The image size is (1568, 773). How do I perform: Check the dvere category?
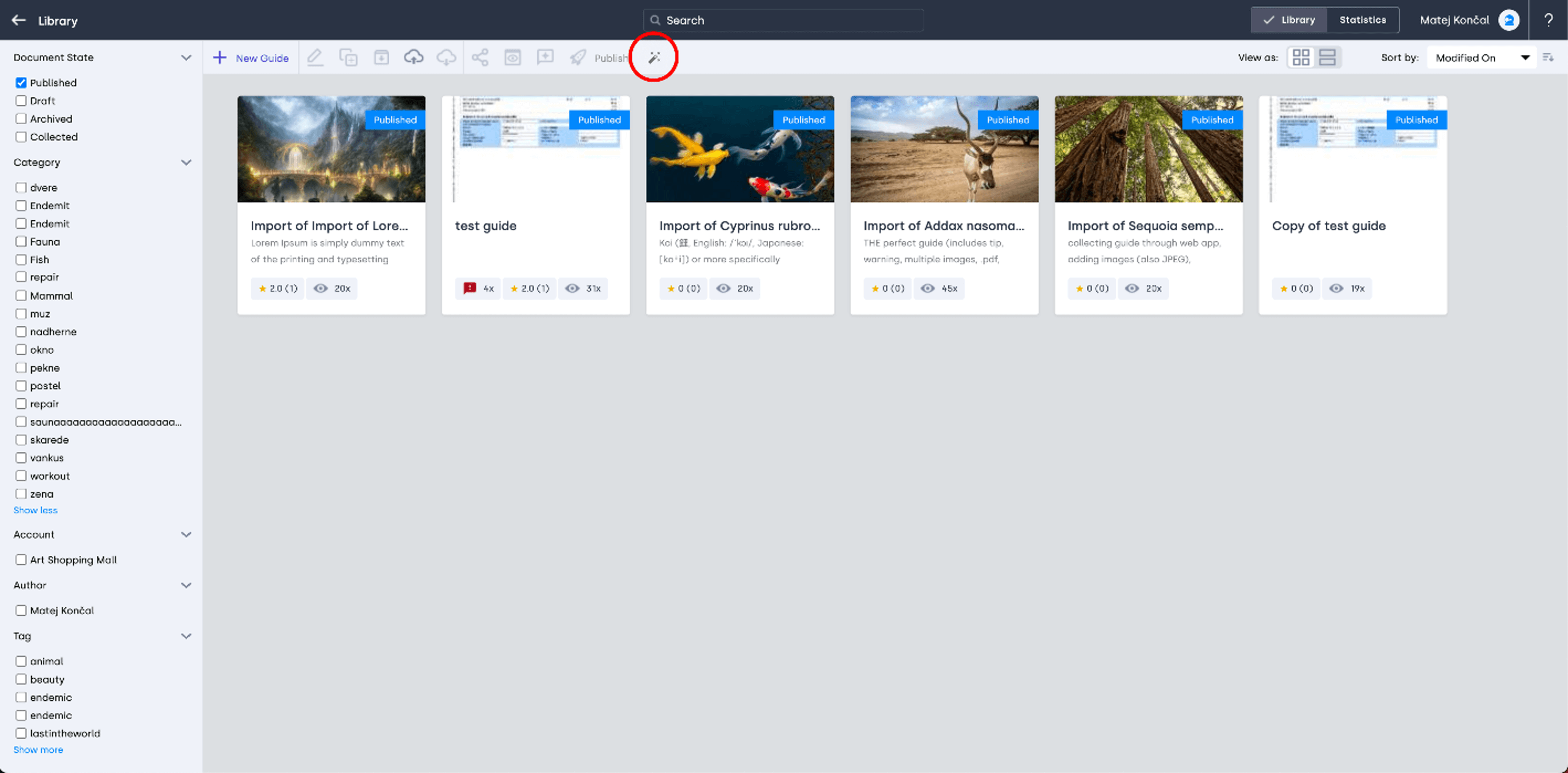21,187
